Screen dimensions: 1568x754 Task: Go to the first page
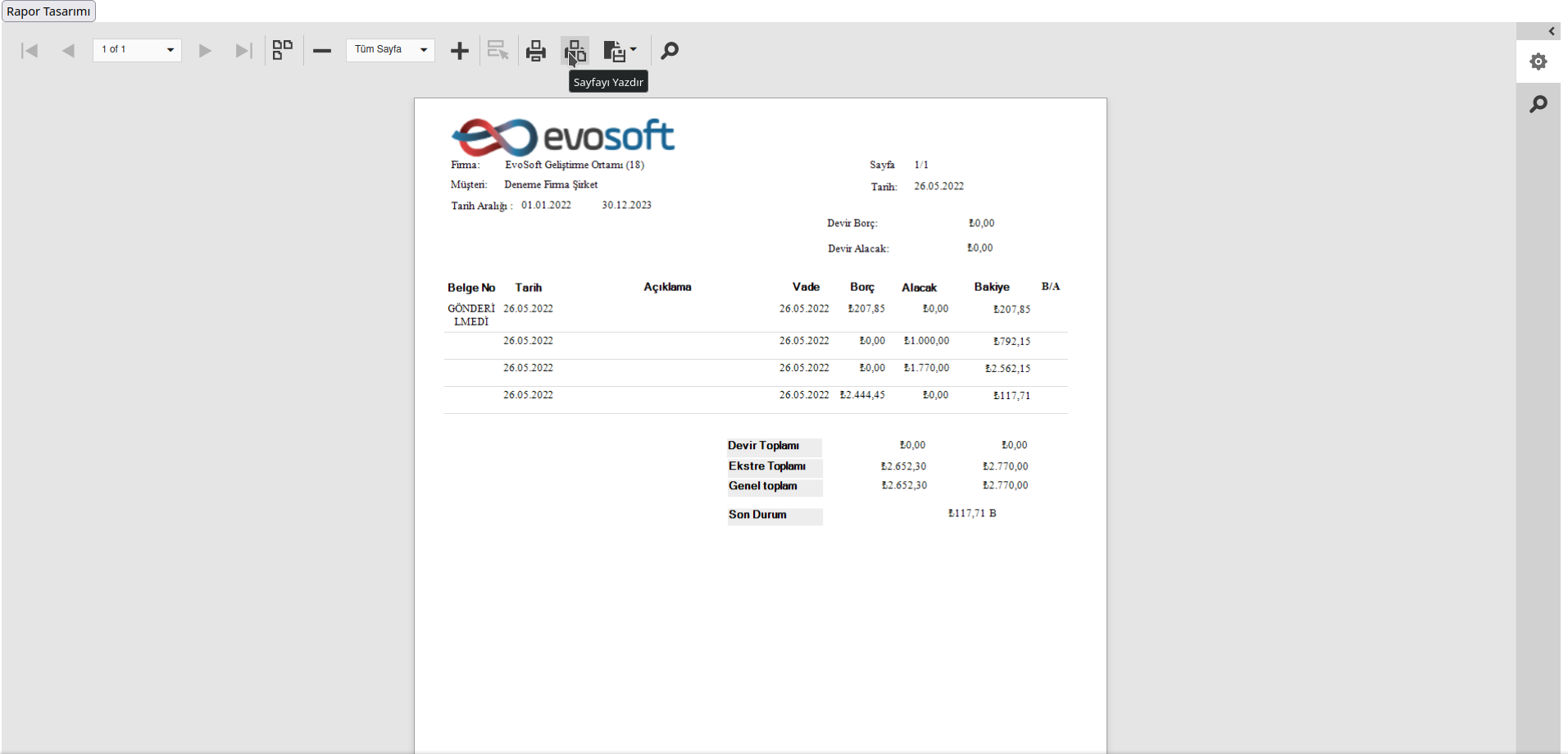point(30,51)
